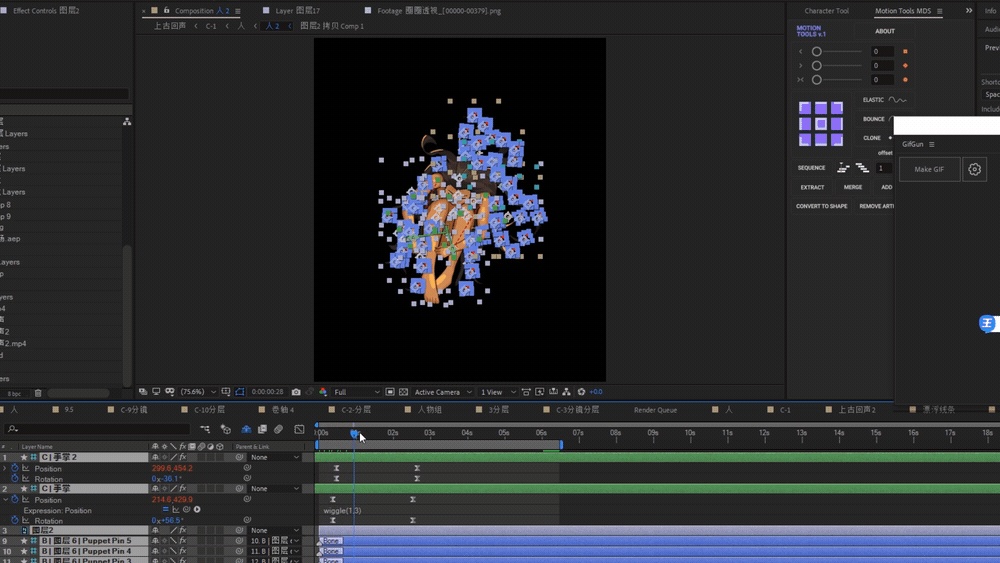
Task: Adjust the third ease-both slider knob
Action: point(816,80)
